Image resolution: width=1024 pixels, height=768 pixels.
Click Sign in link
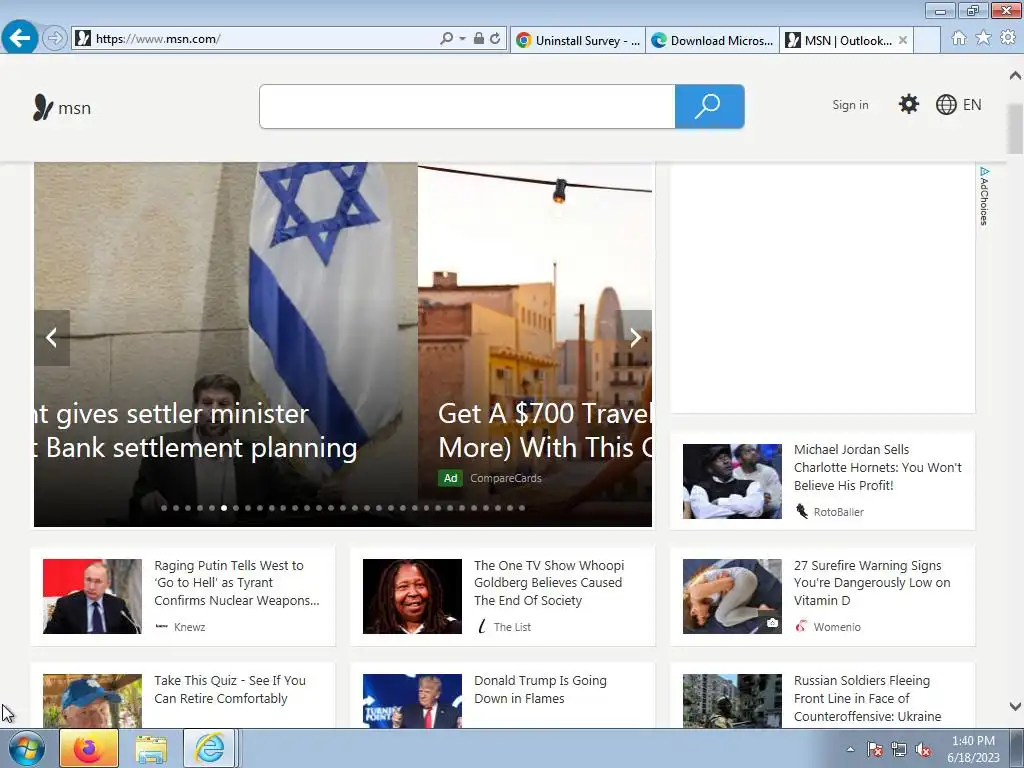[850, 104]
